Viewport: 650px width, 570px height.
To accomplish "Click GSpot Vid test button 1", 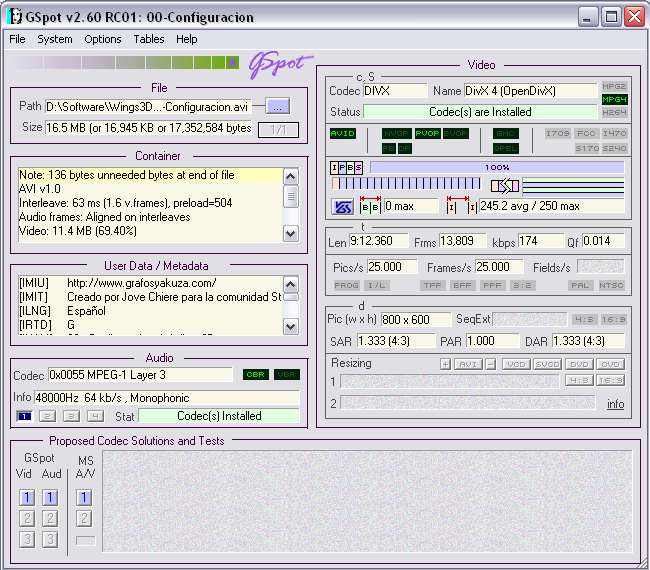I will (27, 497).
